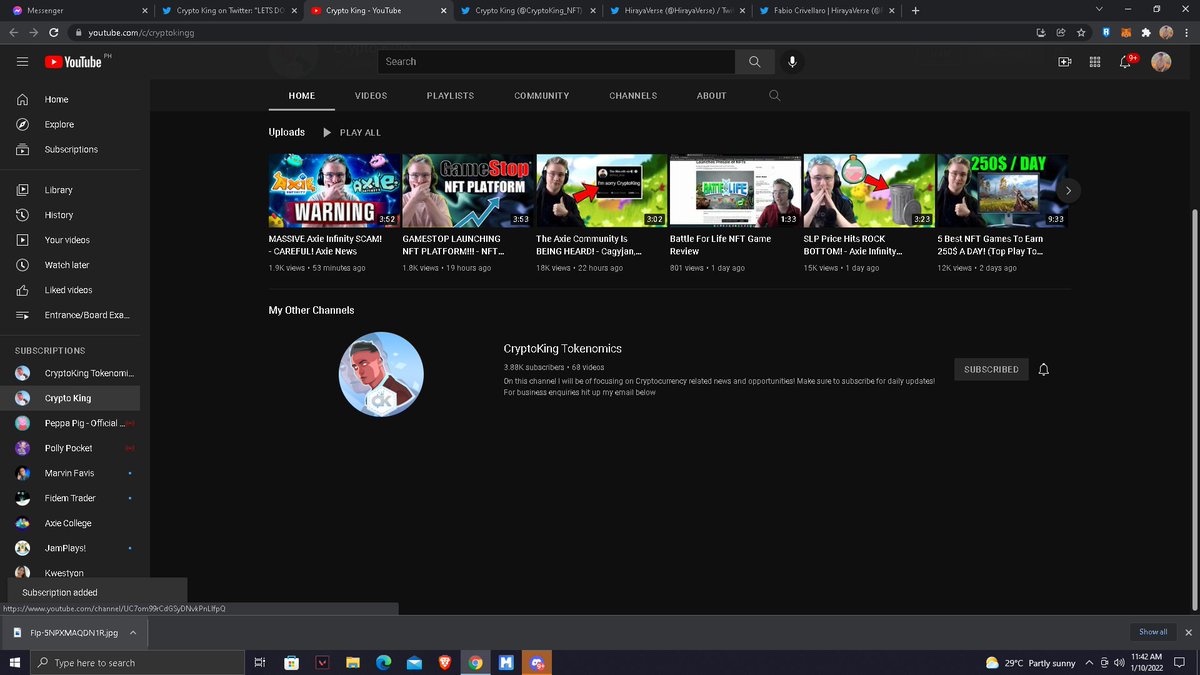Switch to the CHANNELS channel tab
Viewport: 1200px width, 675px height.
[x=633, y=96]
